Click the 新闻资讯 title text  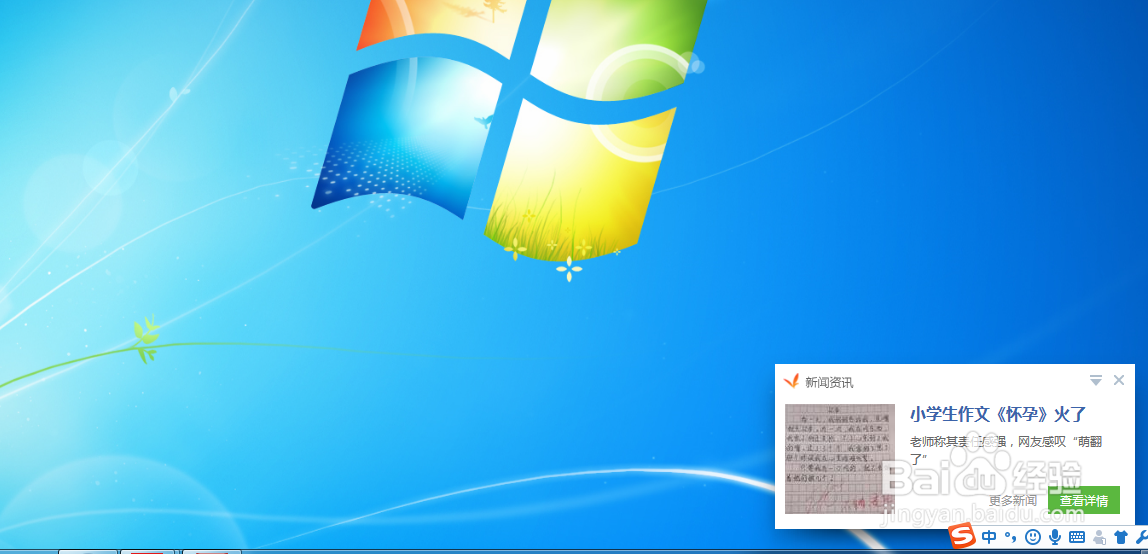coord(829,382)
